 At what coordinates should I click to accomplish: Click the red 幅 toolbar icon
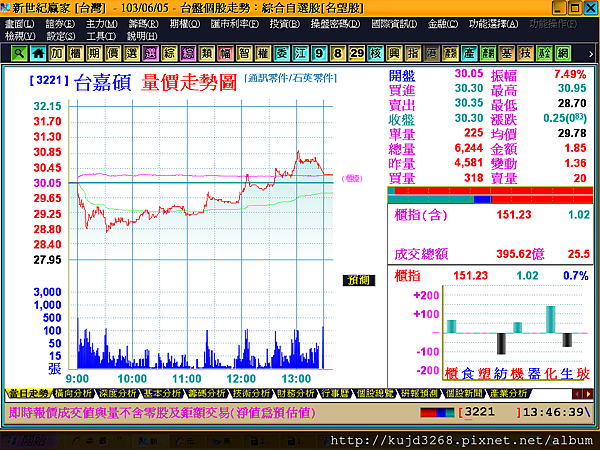point(226,53)
